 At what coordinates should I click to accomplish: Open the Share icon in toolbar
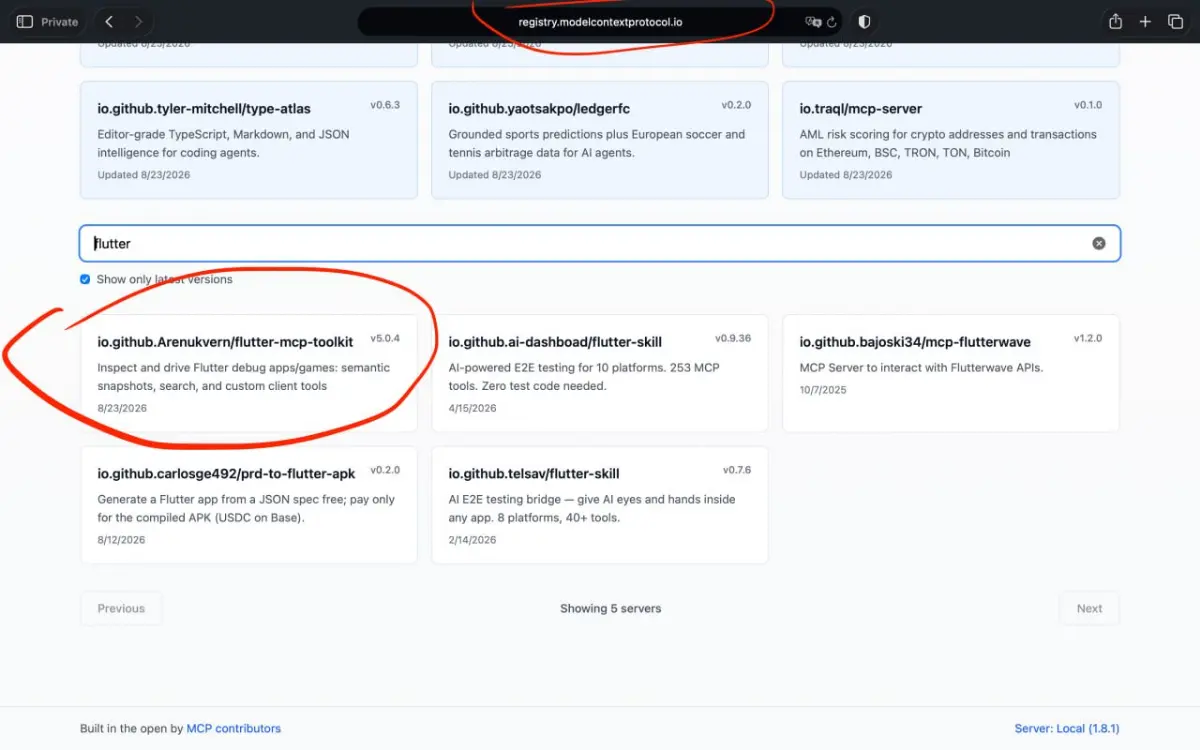point(1115,21)
